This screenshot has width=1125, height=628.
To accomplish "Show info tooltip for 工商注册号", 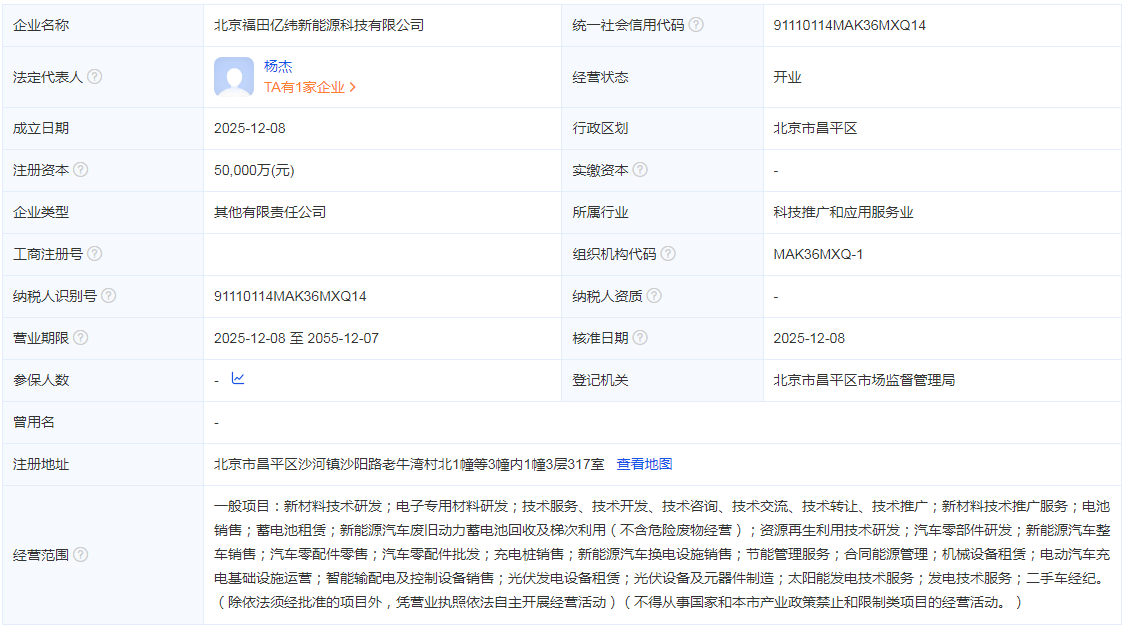I will (x=95, y=254).
